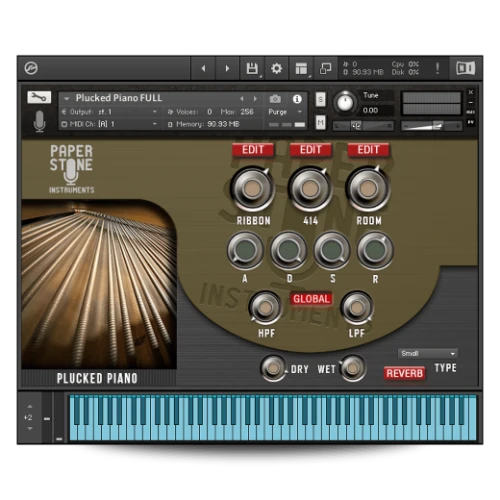Click the next preset arrow beside instrument name

tap(255, 99)
